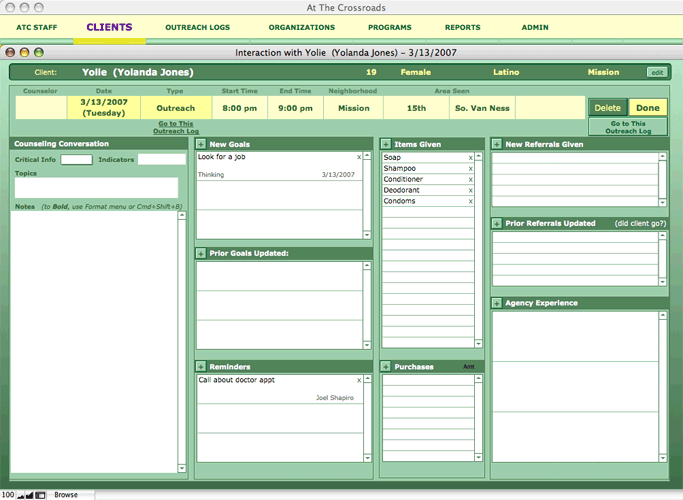Click the 'Call about doctor appt' reminder text
Viewport: 683px width, 500px height.
coord(237,380)
